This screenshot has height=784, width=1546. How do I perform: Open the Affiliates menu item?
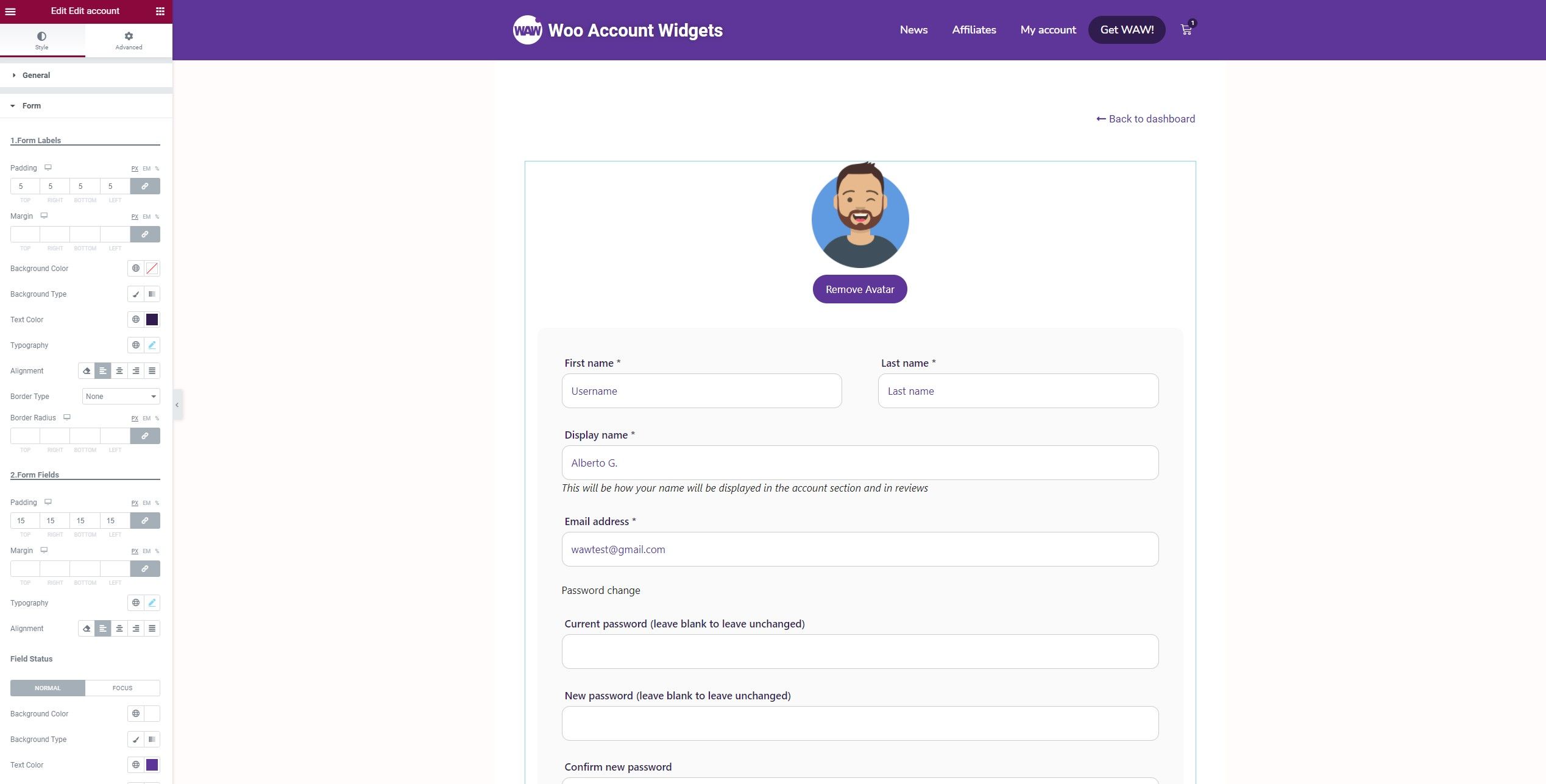coord(974,30)
